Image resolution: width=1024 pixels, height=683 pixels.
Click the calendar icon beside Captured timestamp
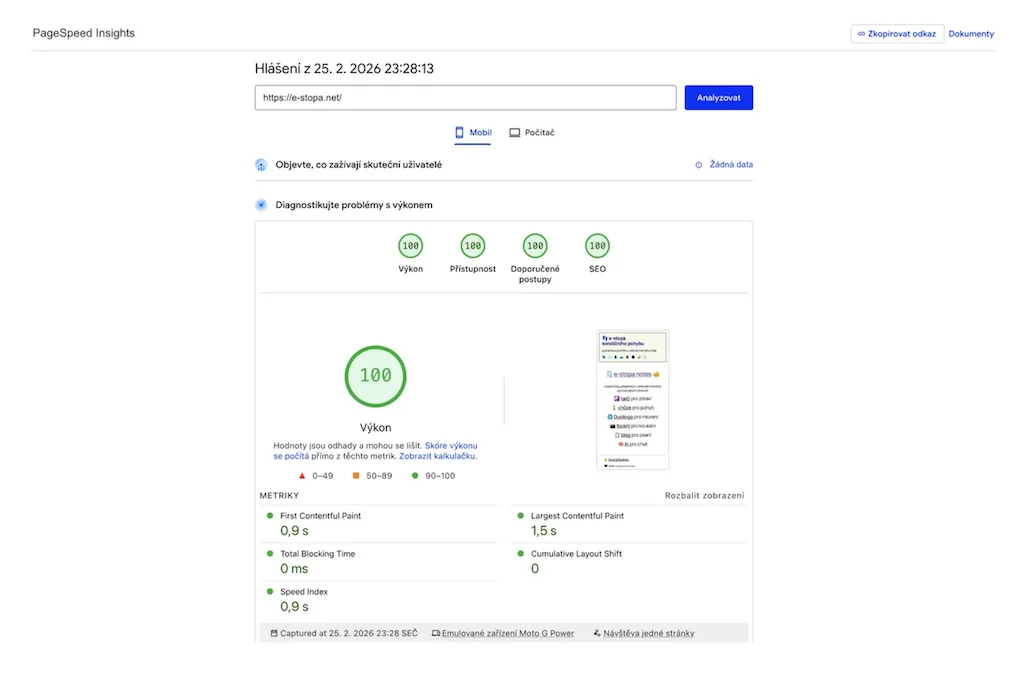tap(273, 632)
